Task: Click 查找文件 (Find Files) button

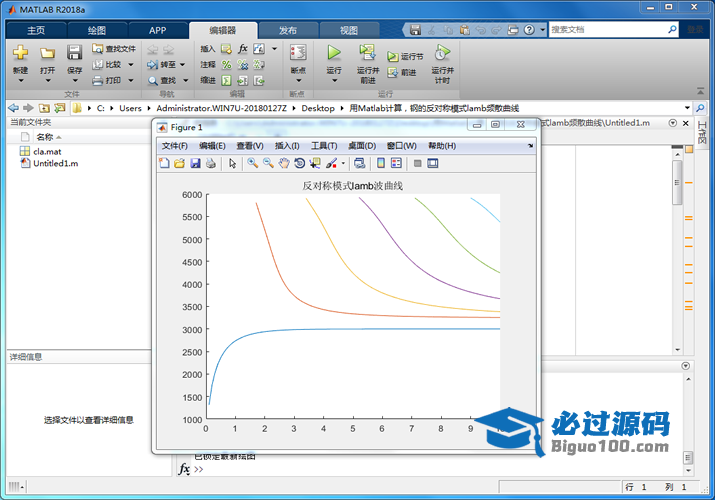Action: coord(114,48)
